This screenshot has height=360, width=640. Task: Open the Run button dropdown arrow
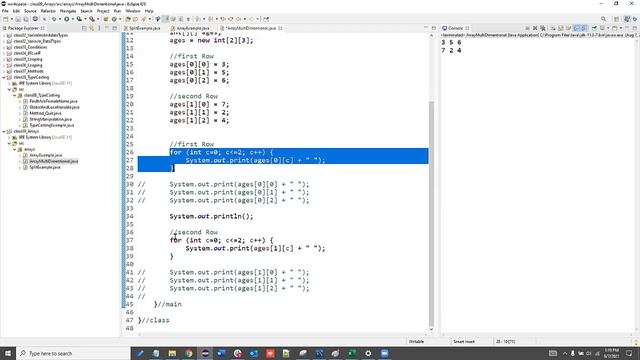point(73,19)
